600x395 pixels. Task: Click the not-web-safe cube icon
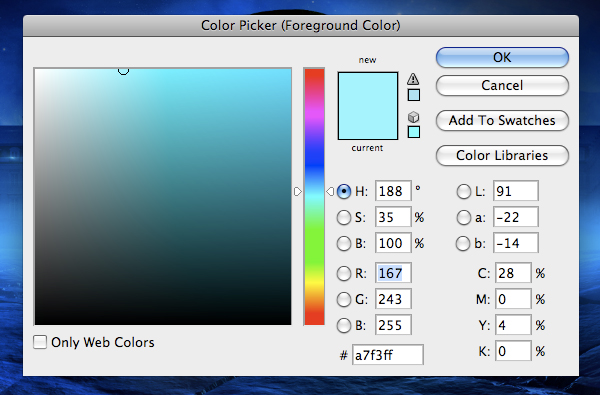[x=413, y=117]
